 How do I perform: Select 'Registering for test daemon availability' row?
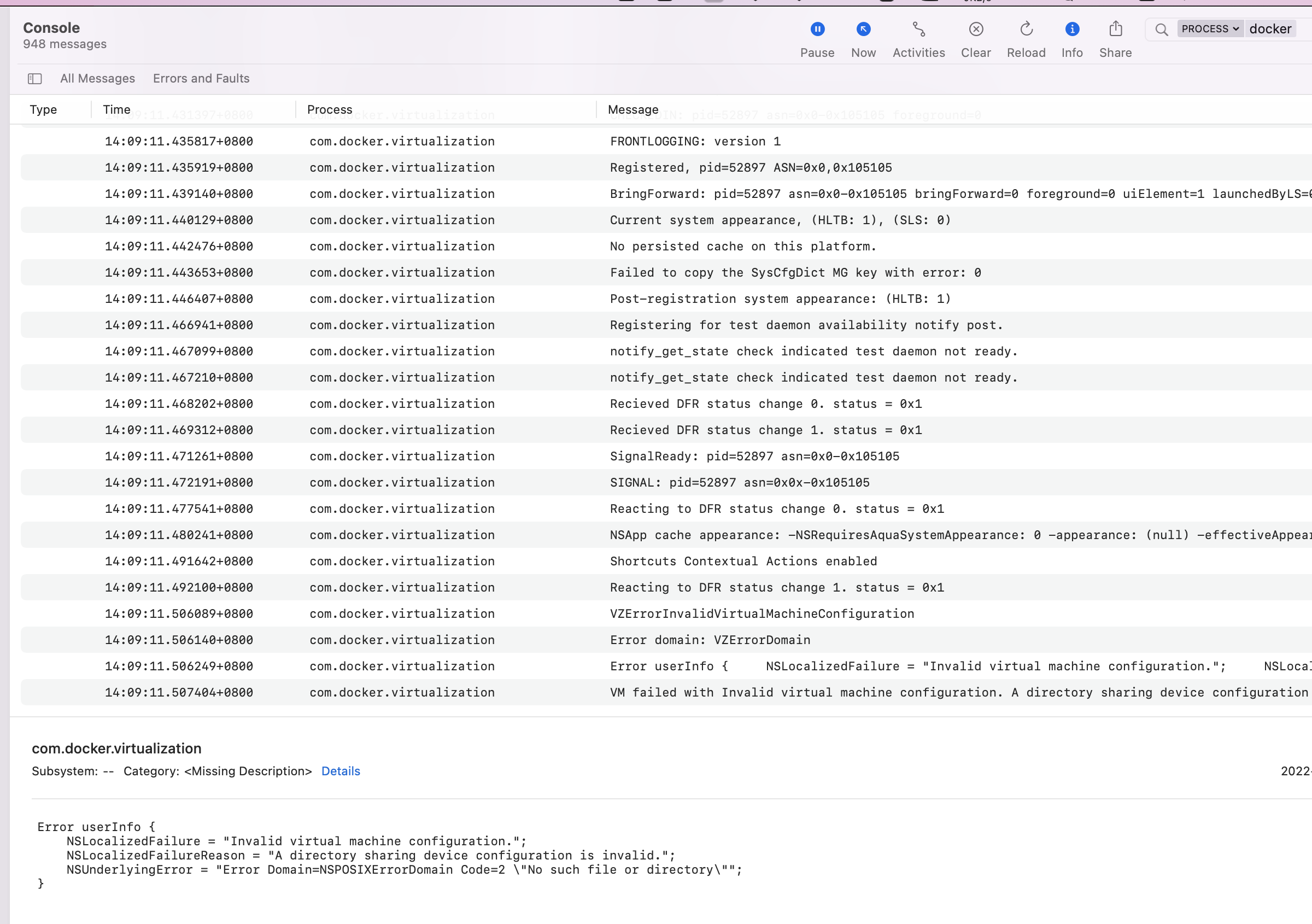click(666, 325)
